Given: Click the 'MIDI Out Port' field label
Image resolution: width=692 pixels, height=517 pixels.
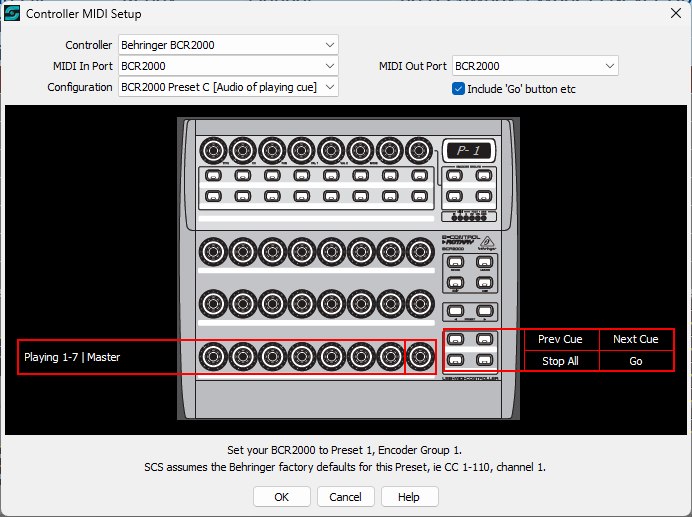Looking at the screenshot, I should [x=413, y=66].
